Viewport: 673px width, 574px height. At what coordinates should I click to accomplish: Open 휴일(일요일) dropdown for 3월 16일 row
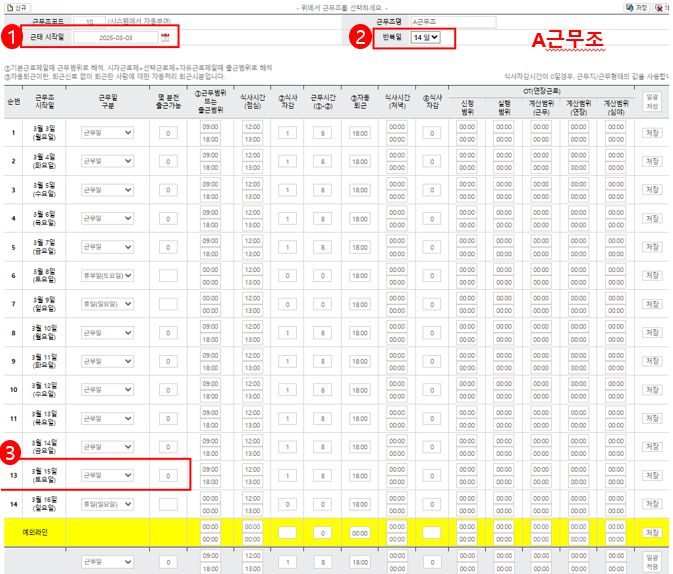click(106, 503)
